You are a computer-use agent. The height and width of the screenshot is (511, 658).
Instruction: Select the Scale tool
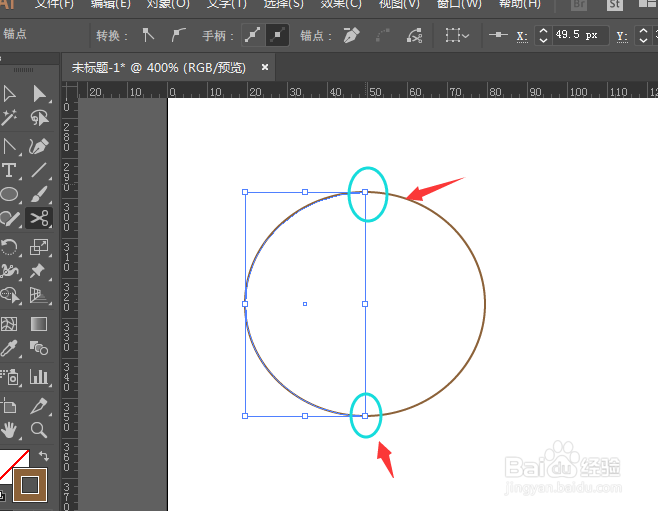(x=39, y=247)
